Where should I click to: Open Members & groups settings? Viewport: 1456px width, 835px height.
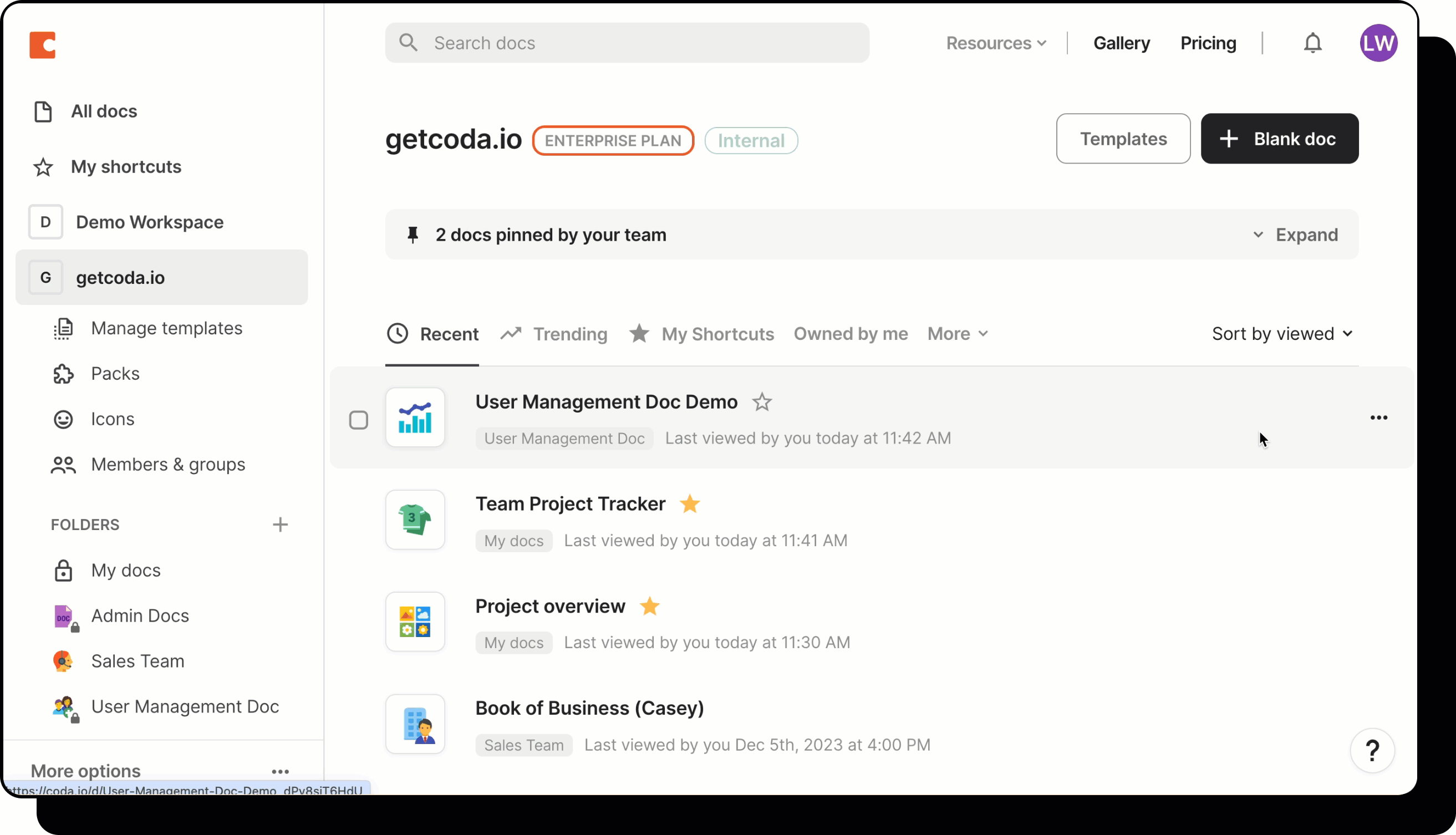[169, 465]
